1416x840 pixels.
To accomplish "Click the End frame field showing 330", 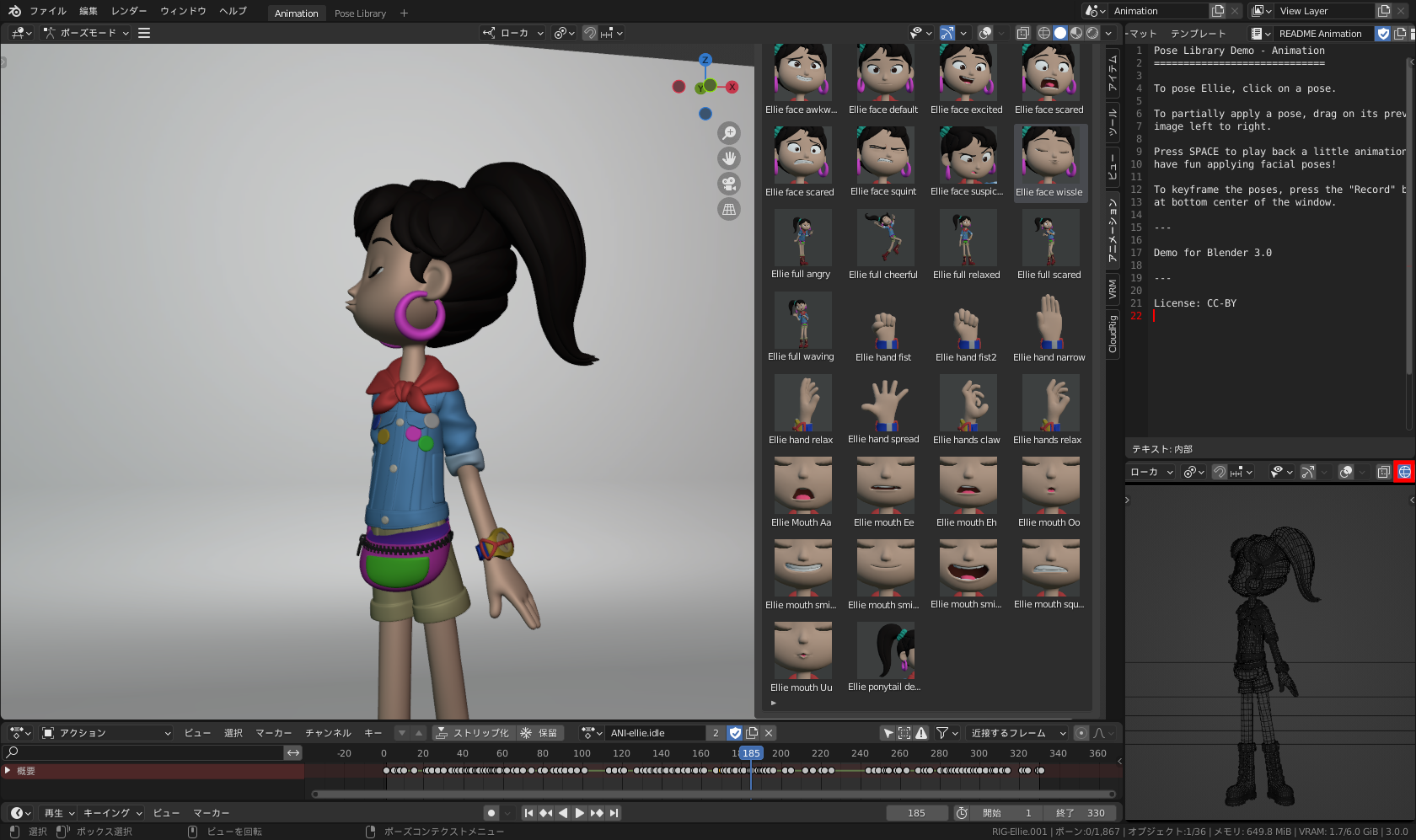I will (1080, 813).
